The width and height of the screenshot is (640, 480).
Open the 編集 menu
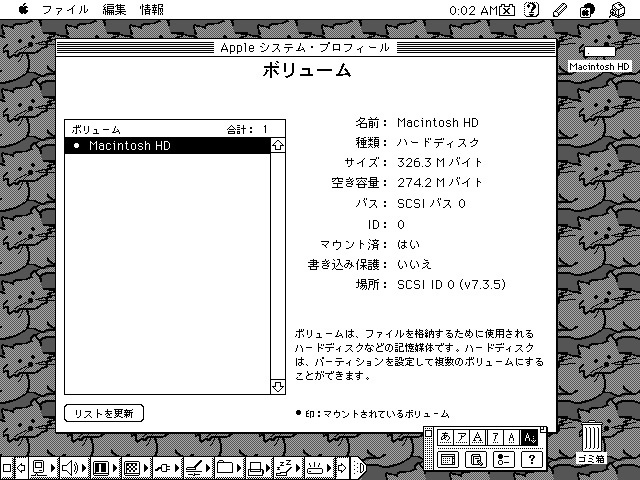click(x=114, y=9)
